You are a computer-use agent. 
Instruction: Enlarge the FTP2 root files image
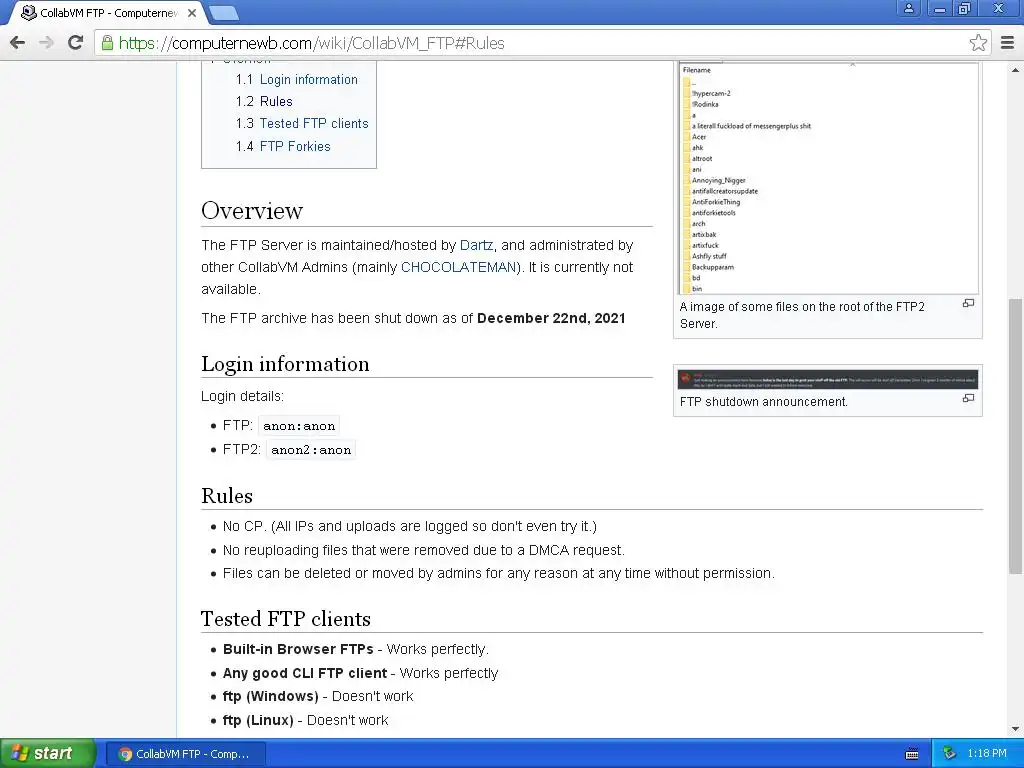click(968, 303)
